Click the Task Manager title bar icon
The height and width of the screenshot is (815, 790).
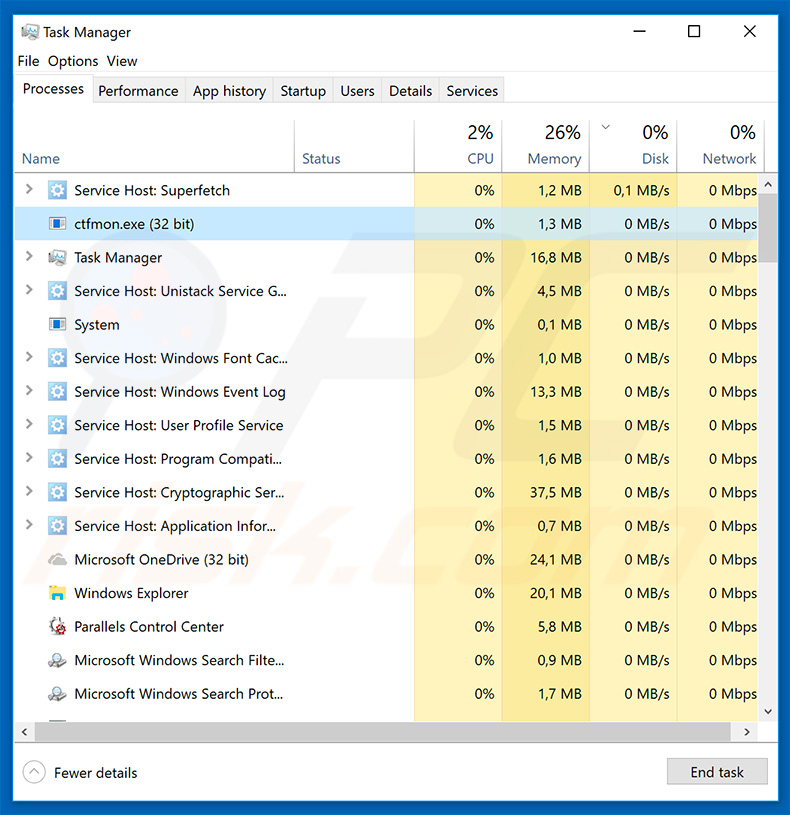point(30,32)
